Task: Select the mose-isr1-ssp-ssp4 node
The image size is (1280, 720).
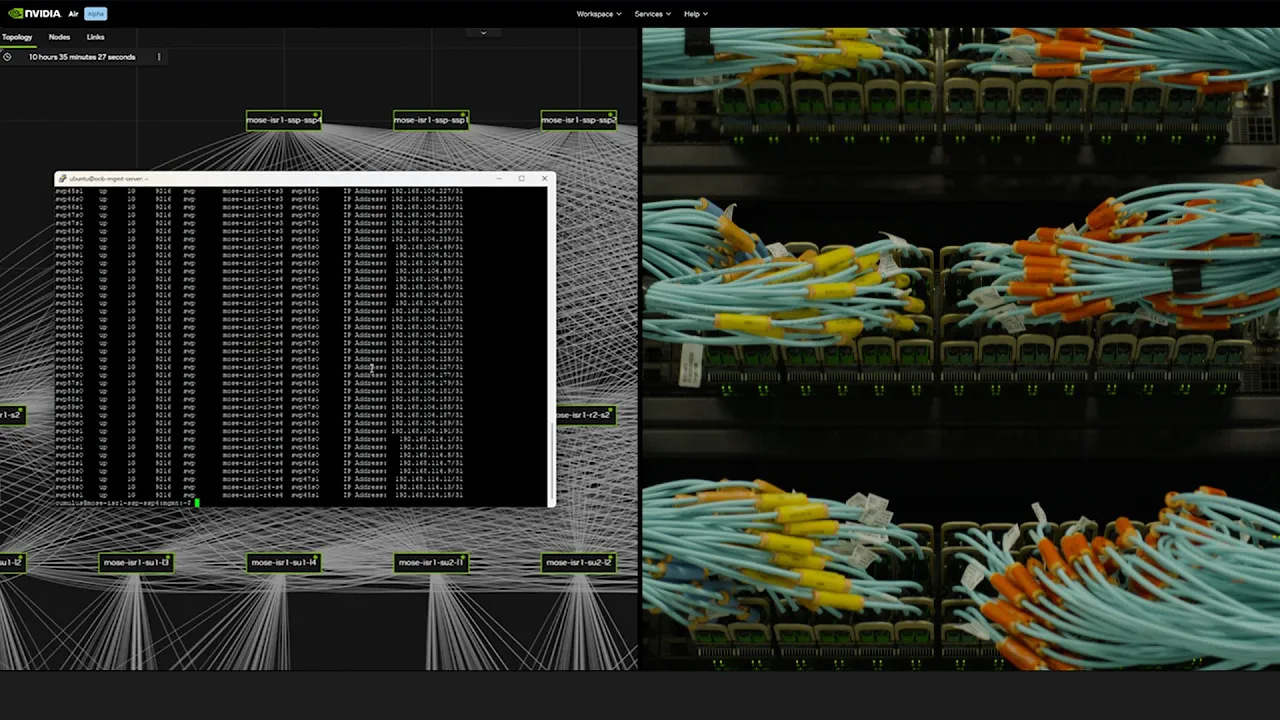Action: (x=284, y=120)
